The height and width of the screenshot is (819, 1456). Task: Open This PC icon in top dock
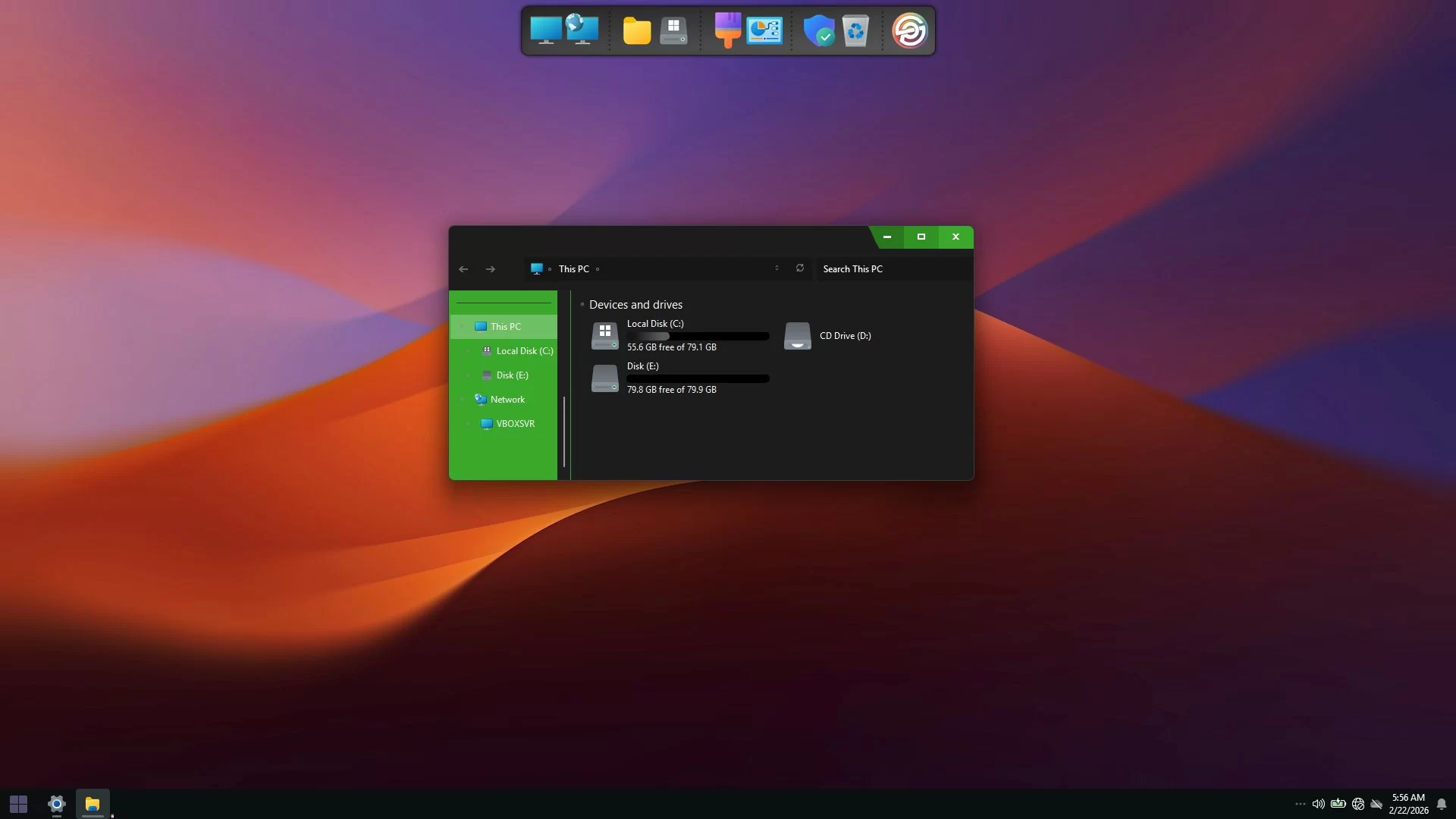pos(545,30)
